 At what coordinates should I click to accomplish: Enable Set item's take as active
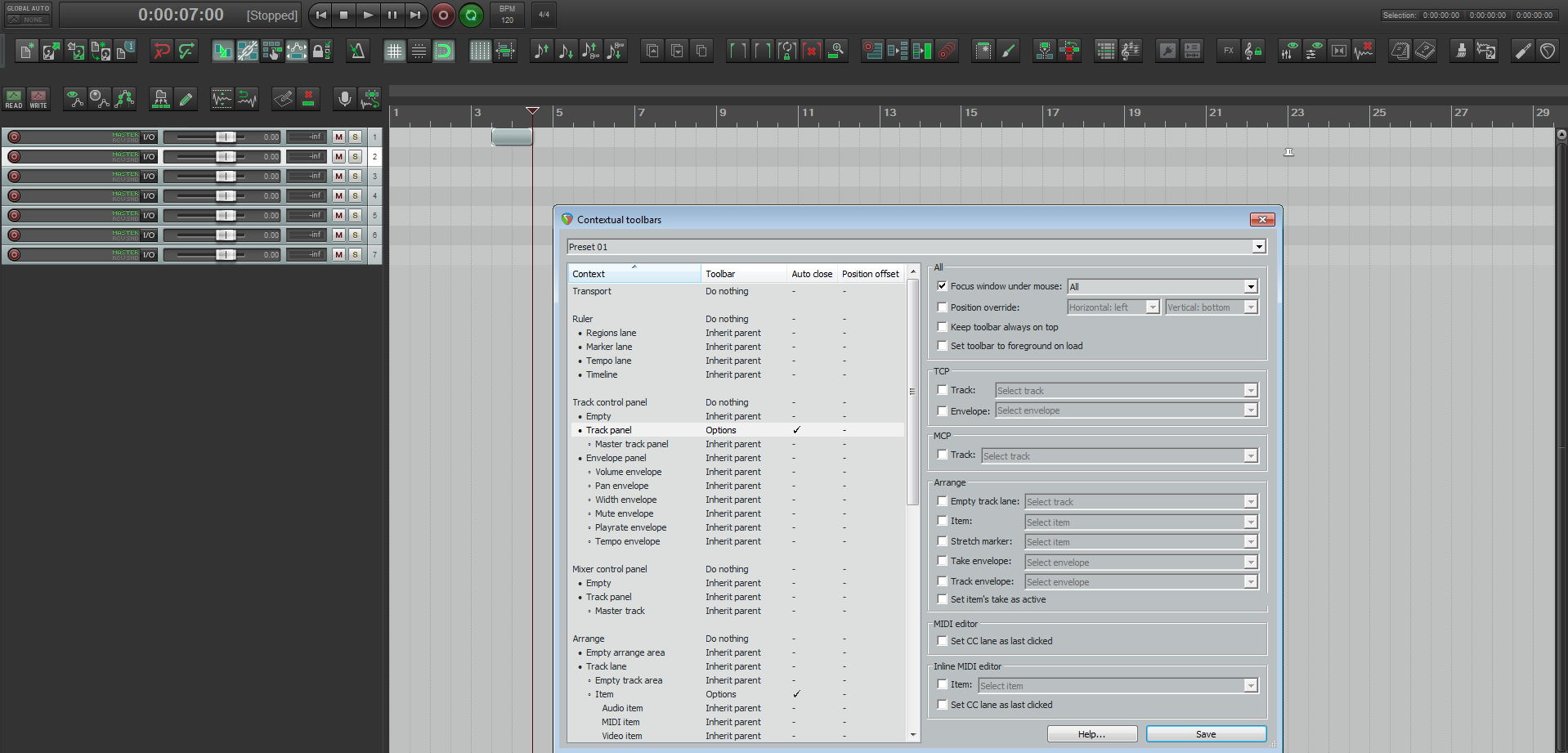pos(942,599)
